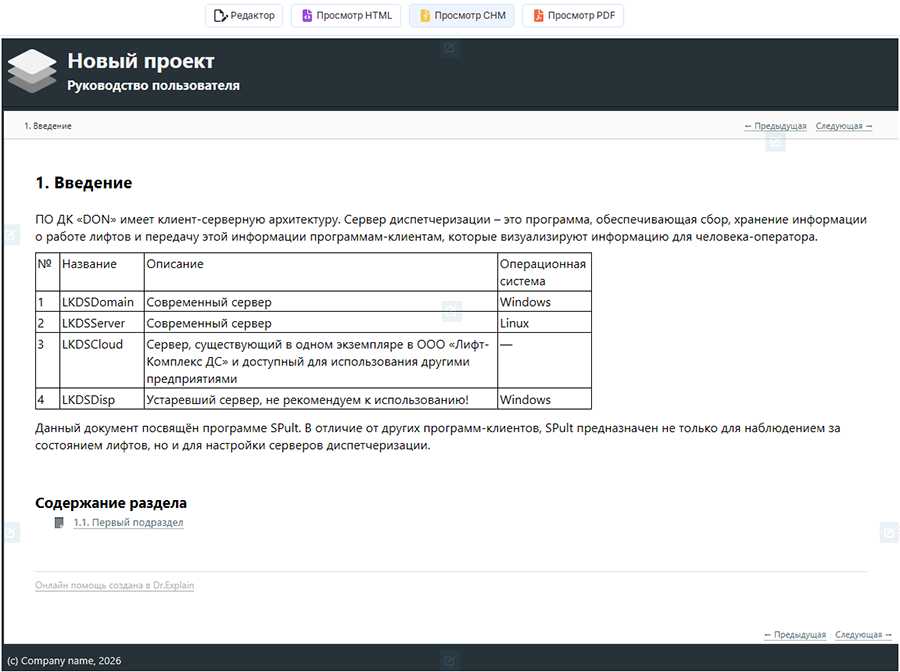The image size is (900, 672).
Task: Click the faint edit icon in the dark header
Action: pos(450,48)
